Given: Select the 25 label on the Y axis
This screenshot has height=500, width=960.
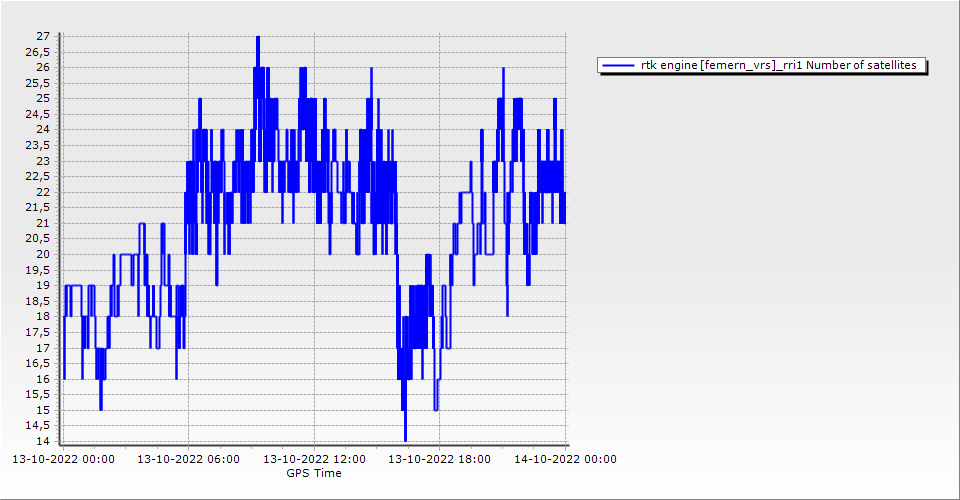Looking at the screenshot, I should tap(43, 98).
